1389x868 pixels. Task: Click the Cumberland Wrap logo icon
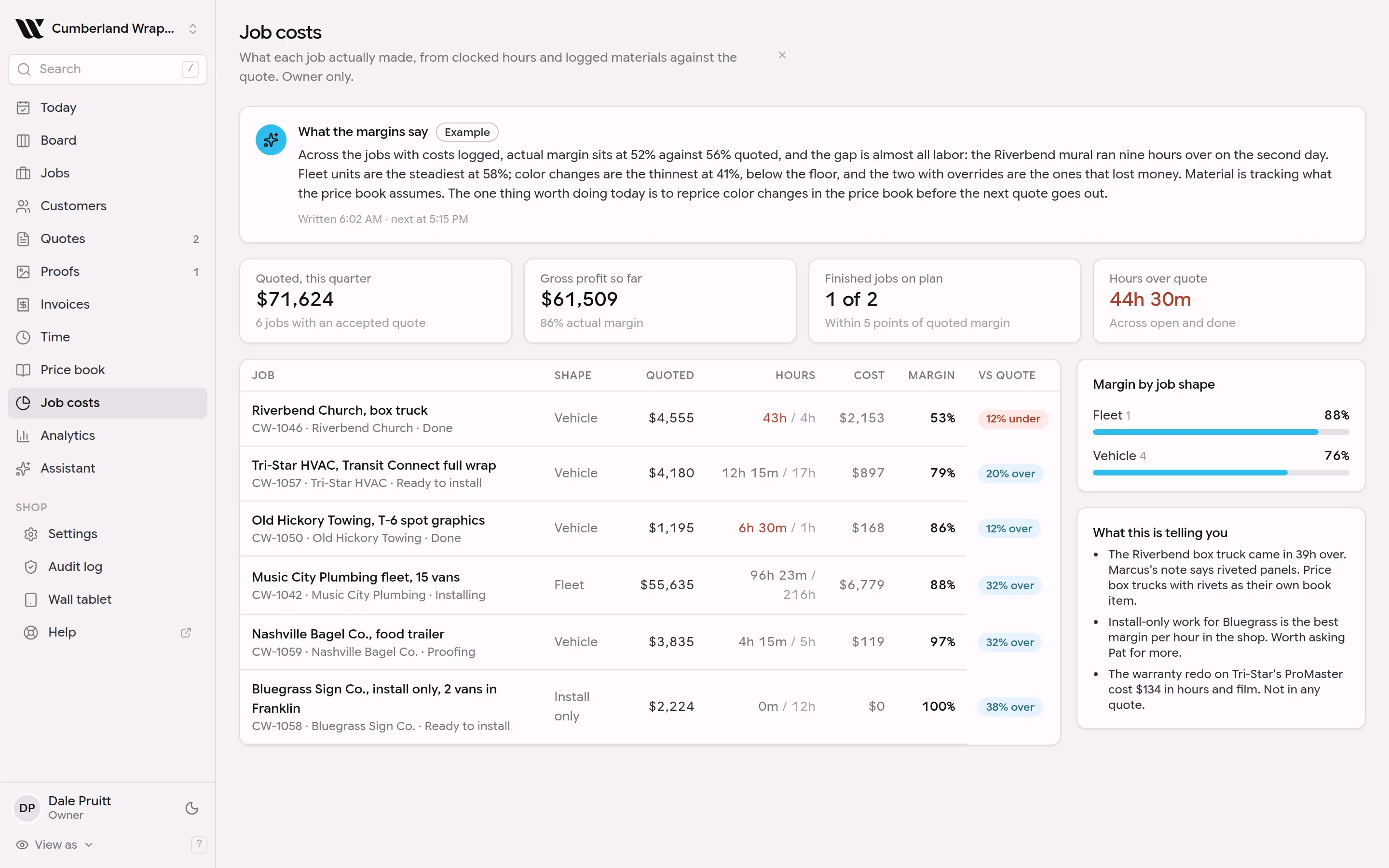pyautogui.click(x=29, y=29)
